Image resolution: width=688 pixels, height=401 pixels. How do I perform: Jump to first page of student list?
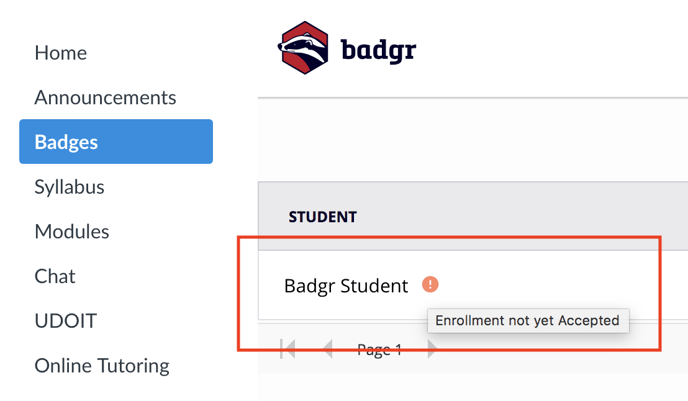click(x=288, y=349)
